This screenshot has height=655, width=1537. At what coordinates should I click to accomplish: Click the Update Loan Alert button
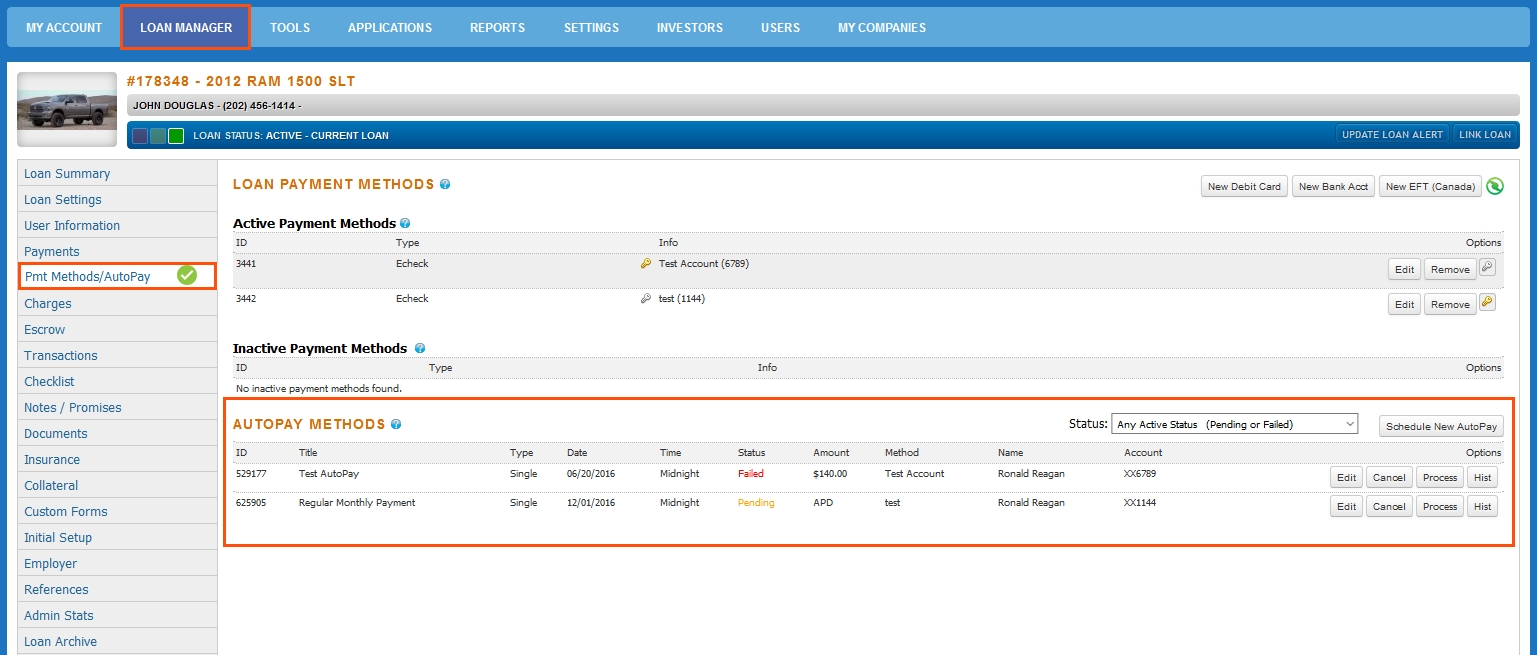click(1393, 135)
